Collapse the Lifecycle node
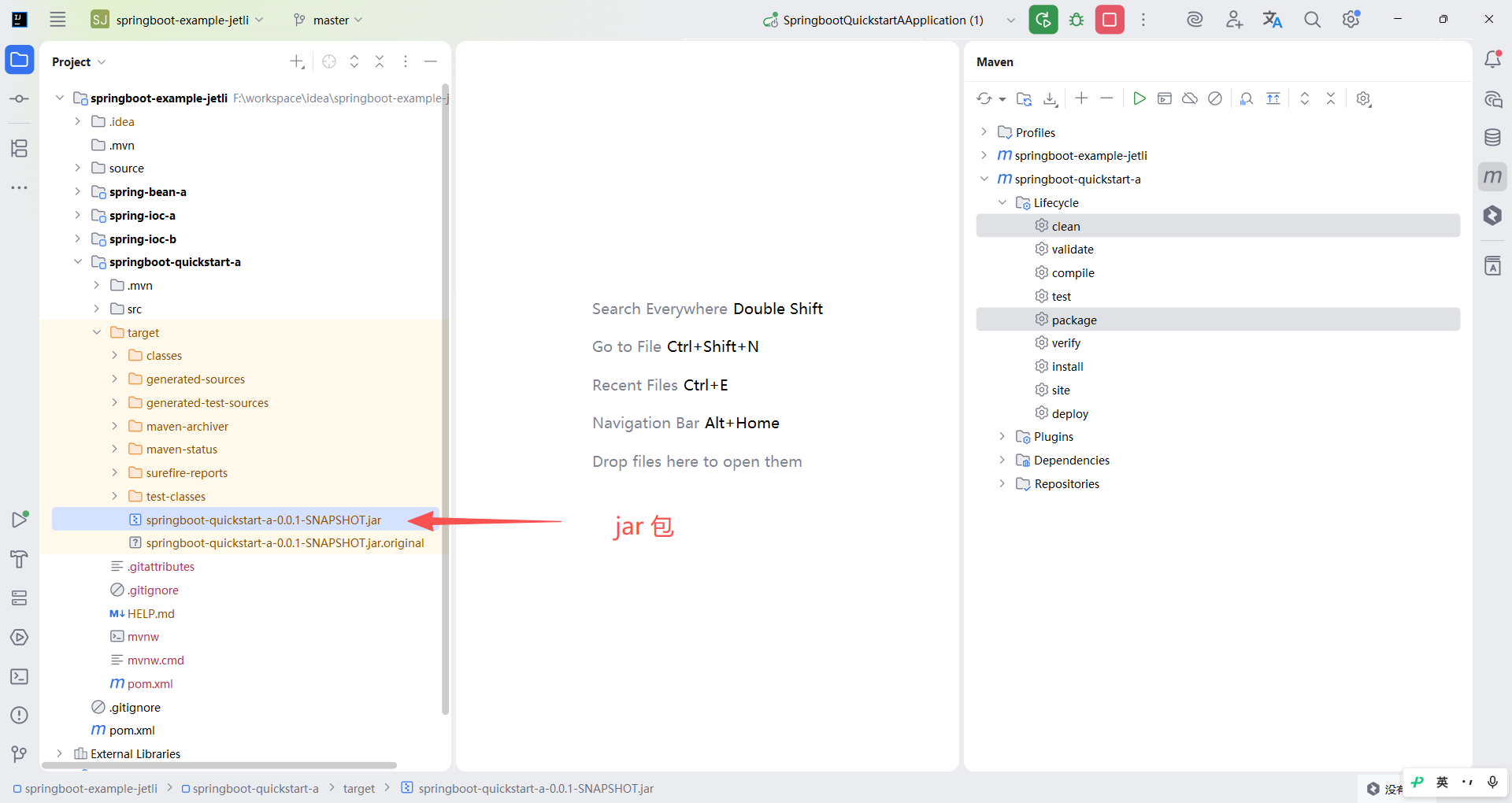Screen dimensions: 1512x803 [1002, 202]
